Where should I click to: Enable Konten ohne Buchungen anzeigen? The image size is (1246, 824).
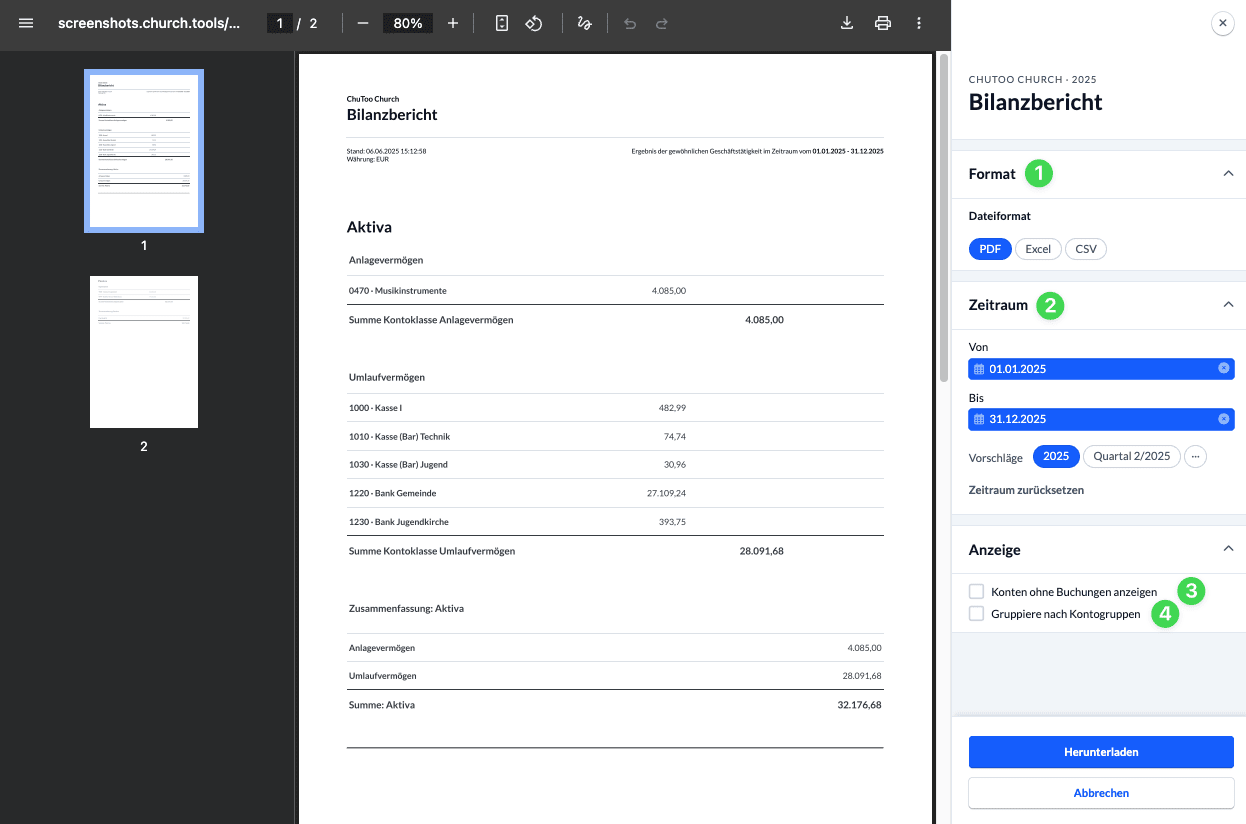[x=977, y=591]
